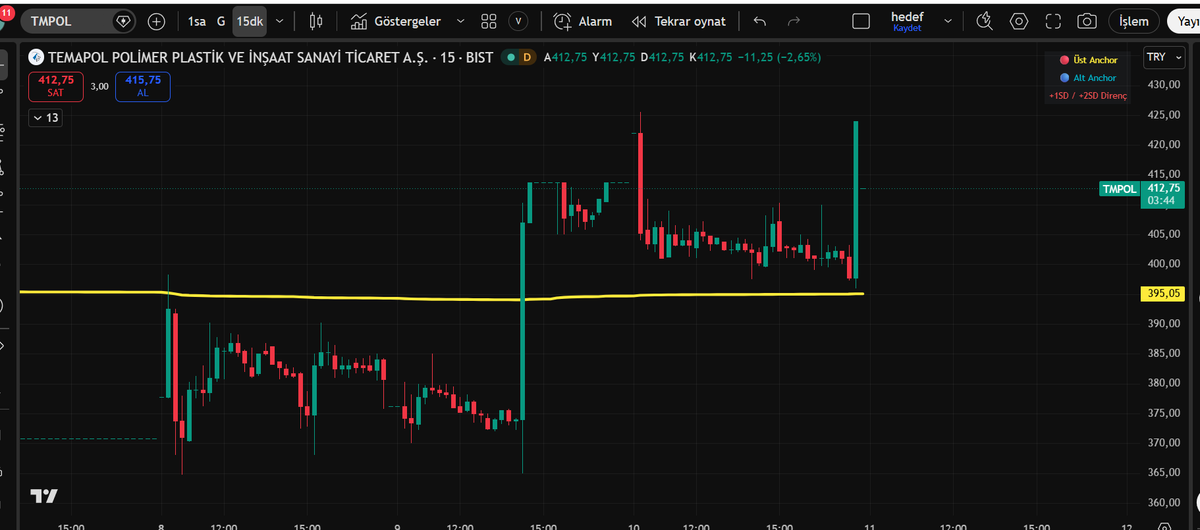Click the yellow 395,05 price label
This screenshot has width=1200, height=530.
[1162, 293]
